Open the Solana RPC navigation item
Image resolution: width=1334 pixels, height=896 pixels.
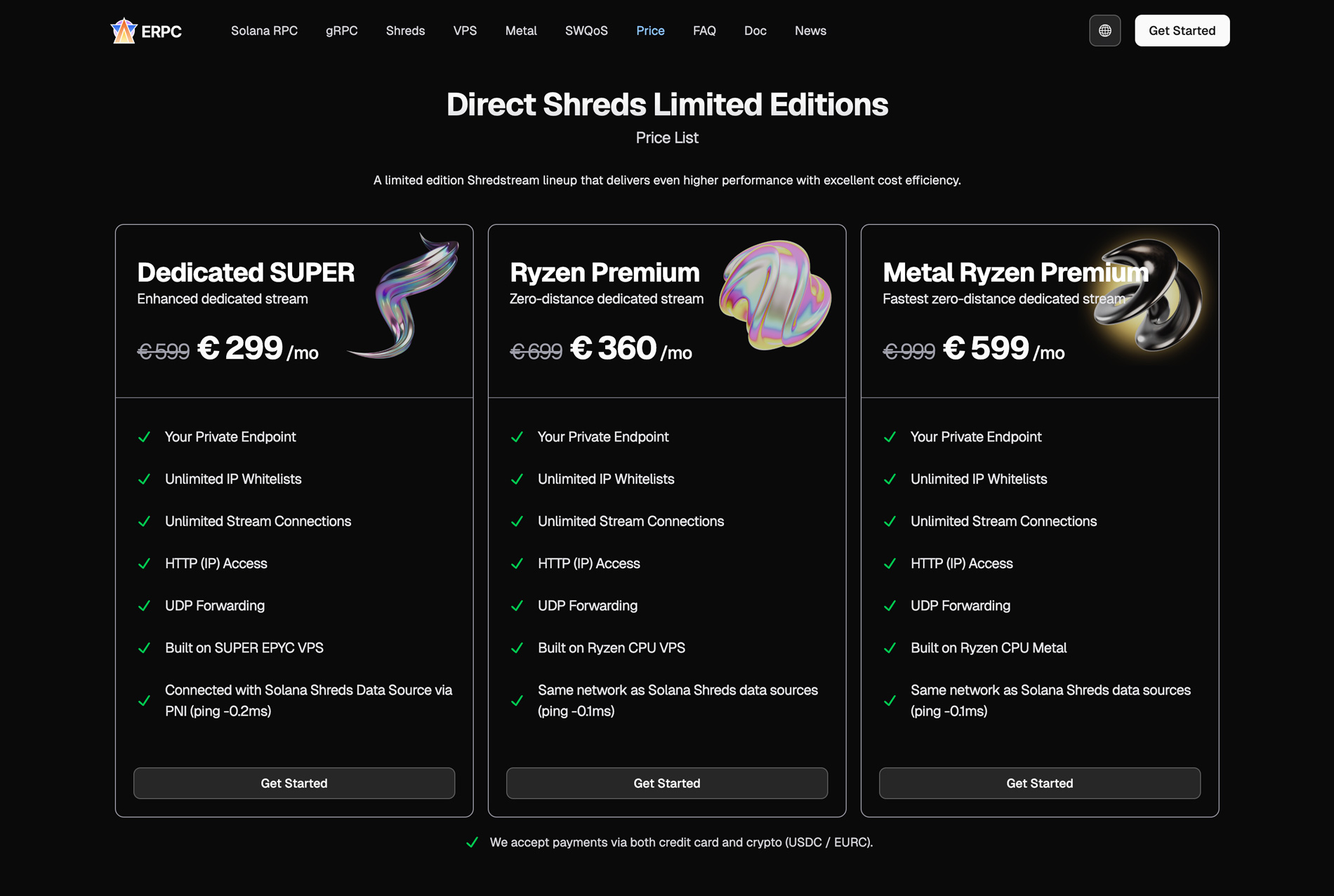[x=264, y=30]
